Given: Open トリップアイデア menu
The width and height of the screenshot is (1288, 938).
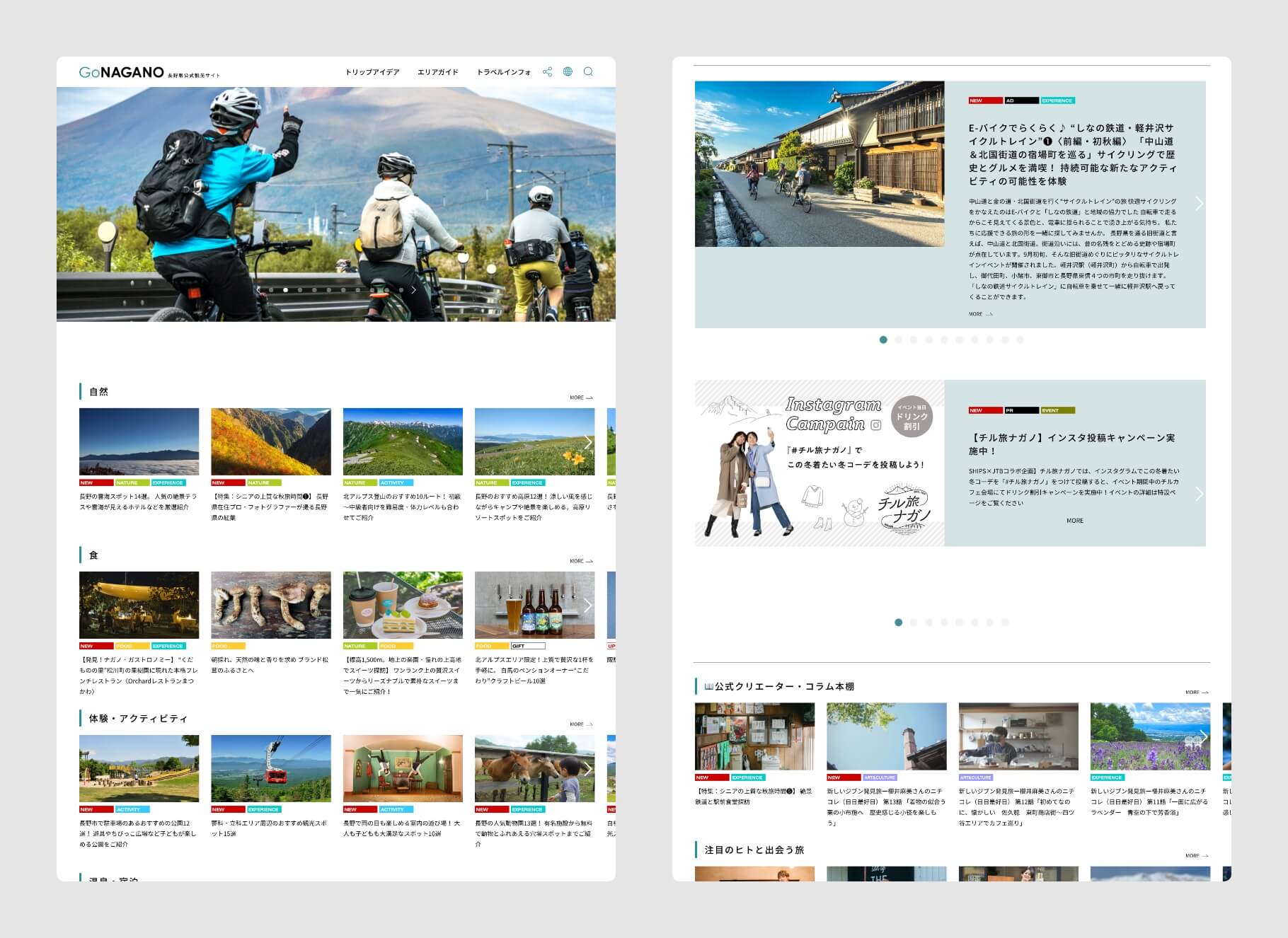Looking at the screenshot, I should pos(372,72).
